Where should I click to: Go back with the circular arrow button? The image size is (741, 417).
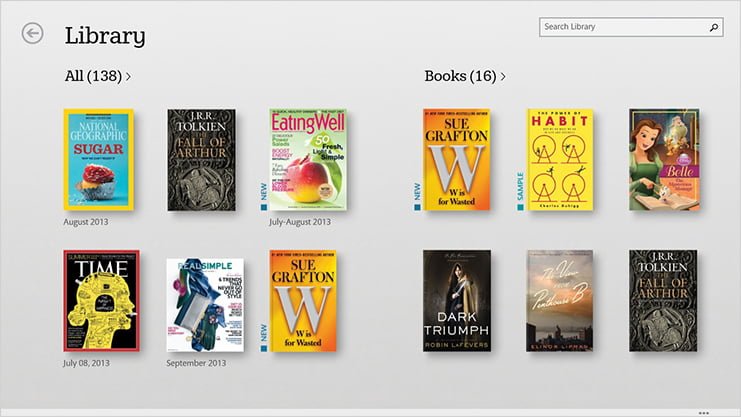[x=32, y=33]
